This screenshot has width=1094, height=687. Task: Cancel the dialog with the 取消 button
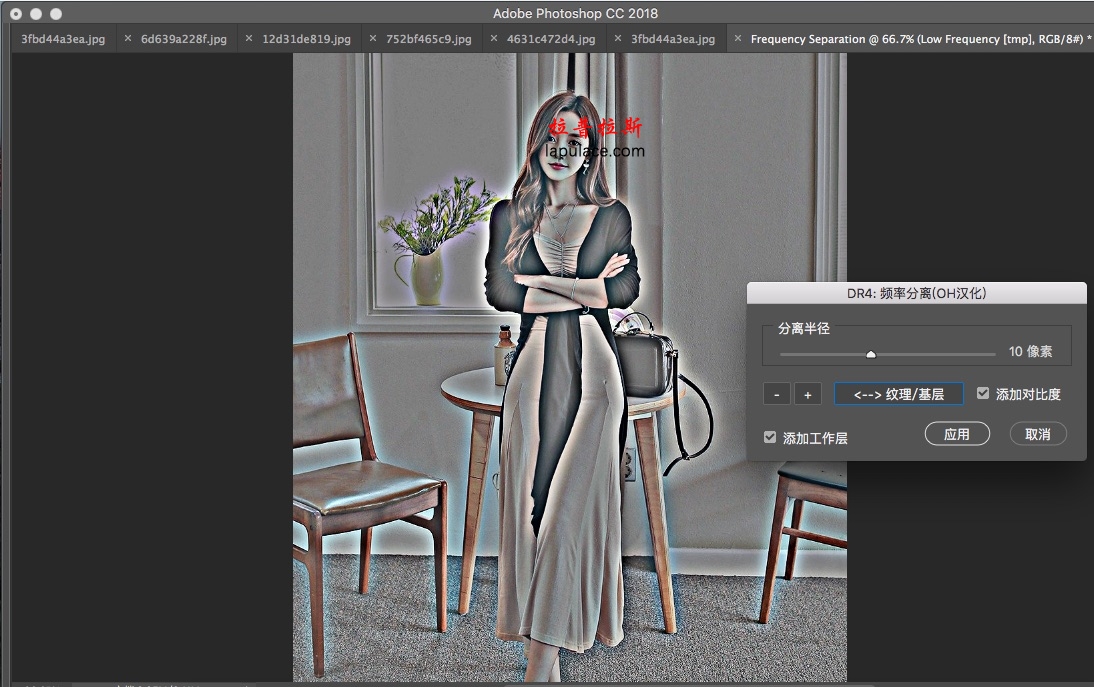point(1037,434)
